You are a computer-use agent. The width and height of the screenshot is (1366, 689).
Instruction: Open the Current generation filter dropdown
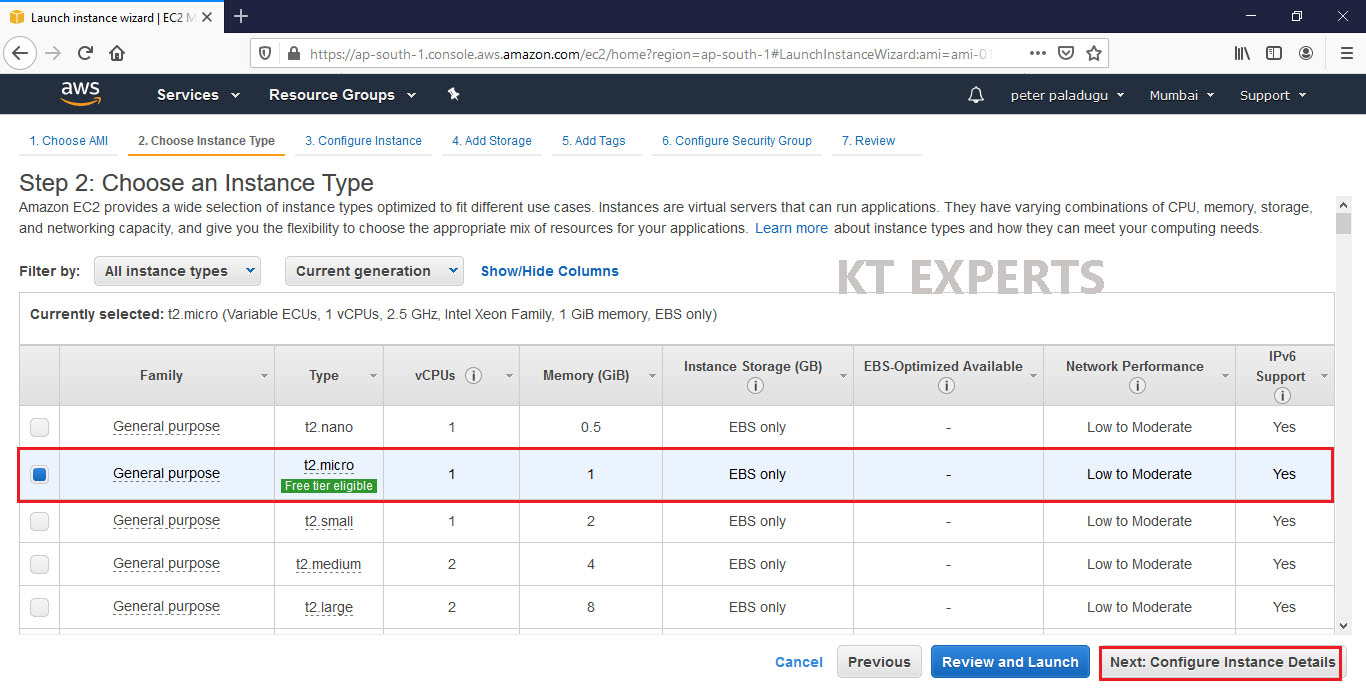(373, 271)
